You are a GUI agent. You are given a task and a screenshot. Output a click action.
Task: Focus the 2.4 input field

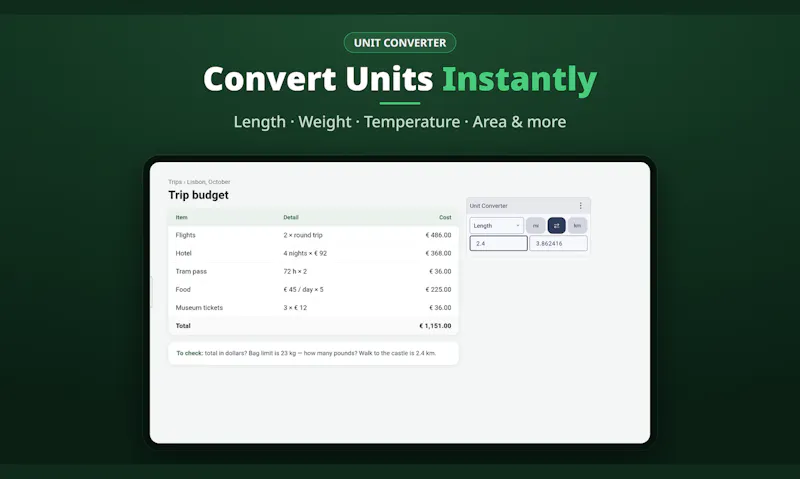point(498,243)
